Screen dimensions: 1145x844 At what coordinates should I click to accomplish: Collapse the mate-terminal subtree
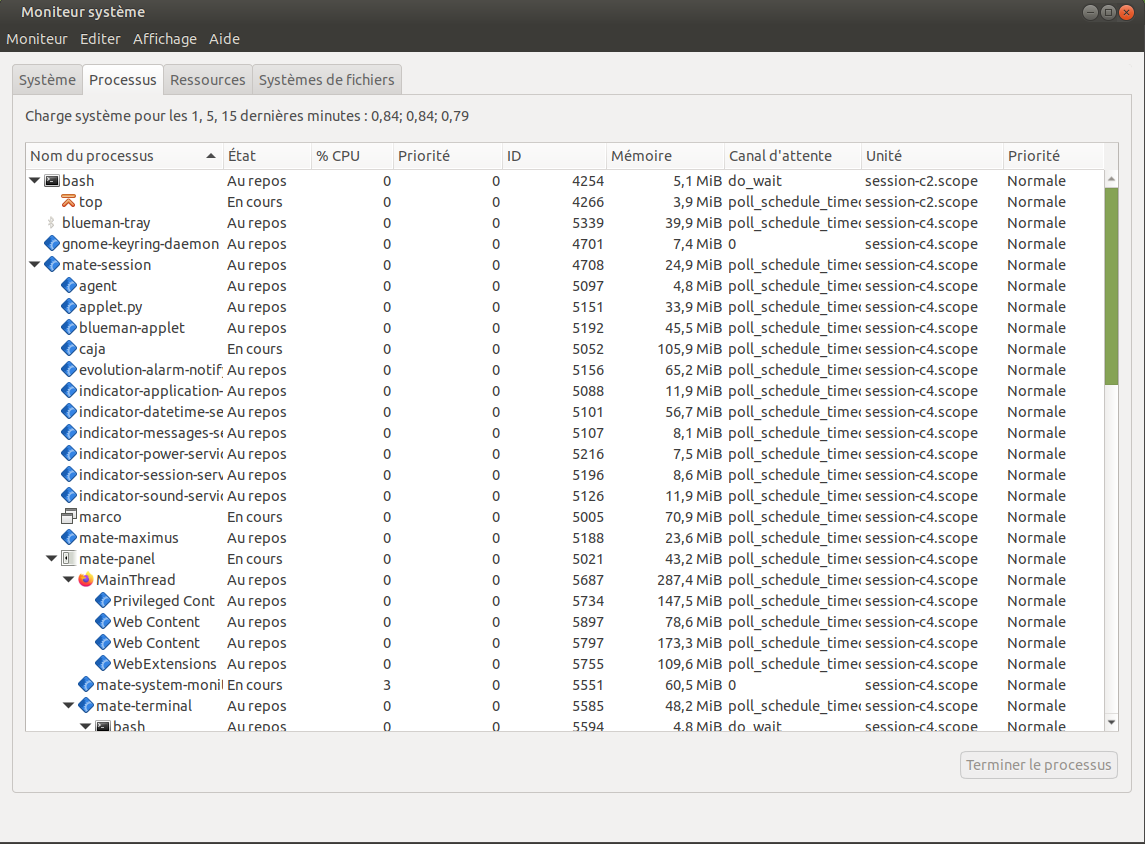[68, 706]
